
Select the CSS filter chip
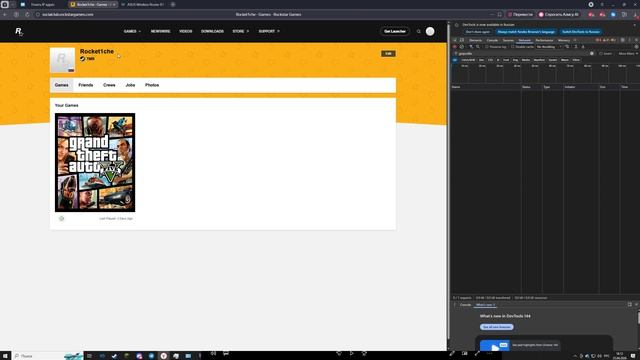(x=490, y=60)
